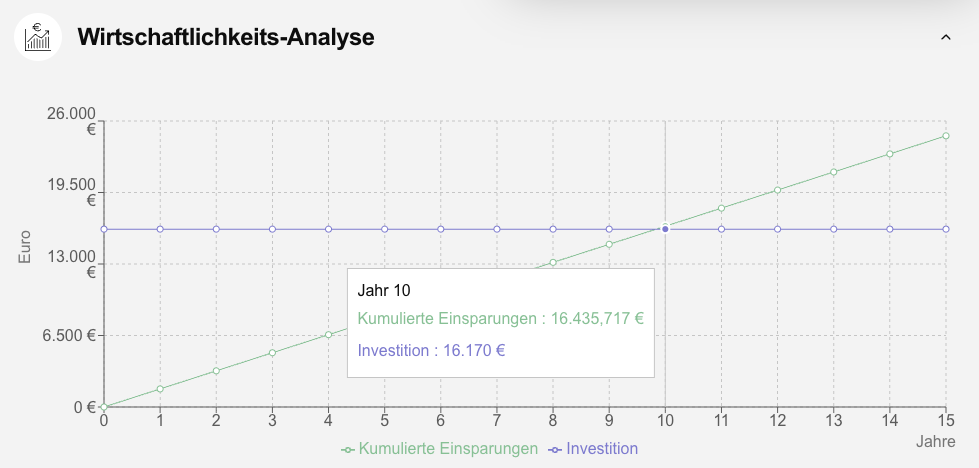The width and height of the screenshot is (979, 468).
Task: Click the green legend marker for Kumulierte Einsparungen
Action: tap(348, 449)
